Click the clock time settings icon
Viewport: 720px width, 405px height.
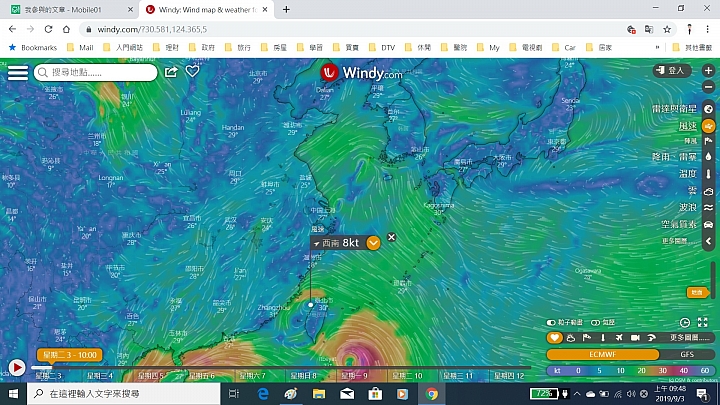click(x=685, y=323)
